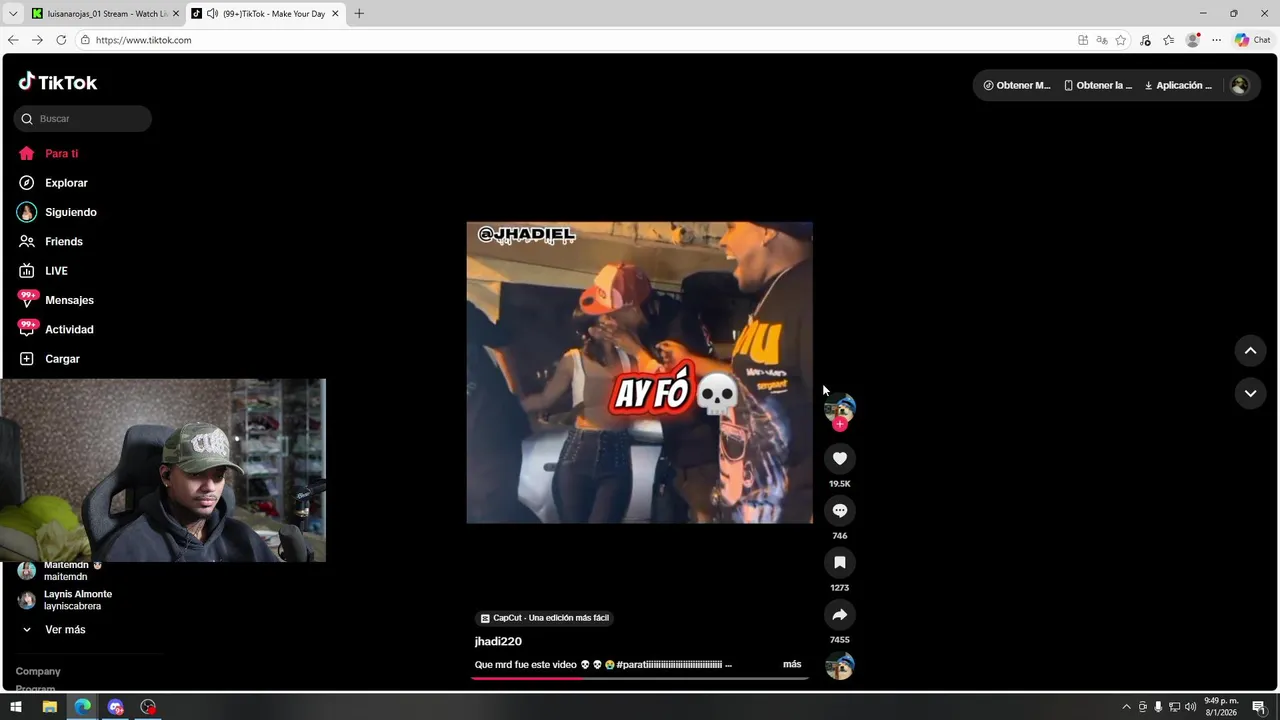This screenshot has height=720, width=1280.
Task: Click the address bar URL
Action: click(x=143, y=40)
